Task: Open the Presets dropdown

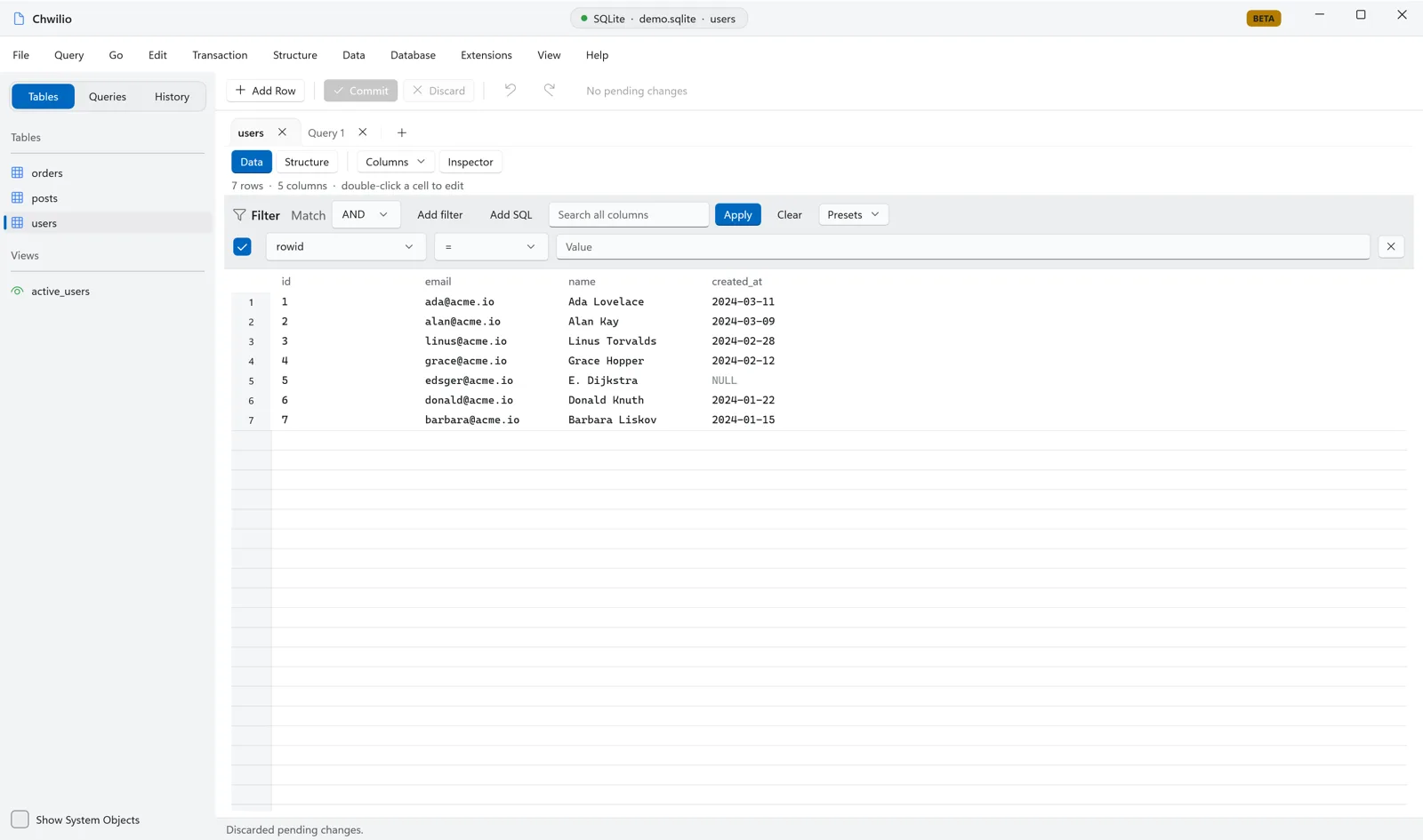Action: pyautogui.click(x=853, y=214)
